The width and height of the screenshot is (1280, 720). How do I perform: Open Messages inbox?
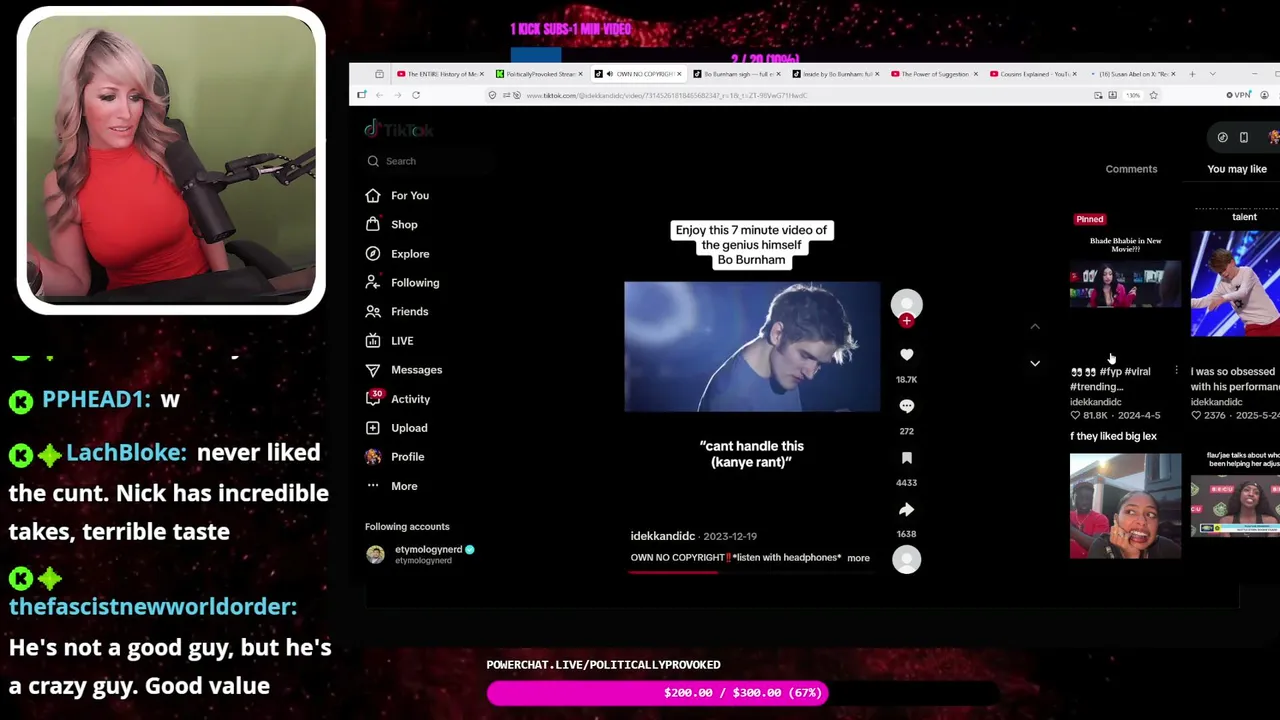tap(404, 370)
